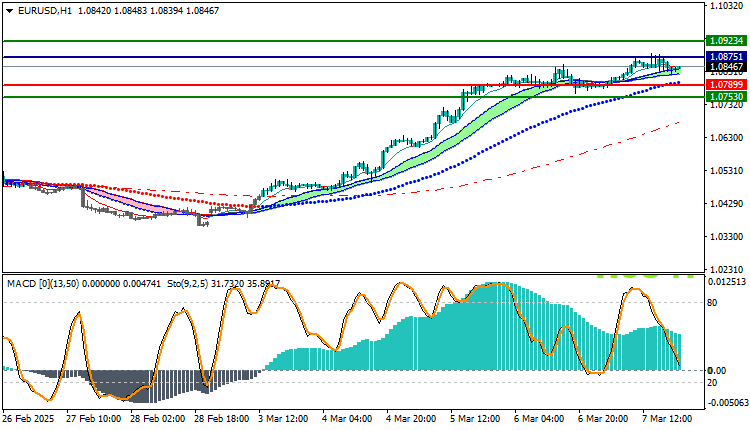Click the 26 Feb 2025 time axis label
Screen dimensions: 750x430
point(29,419)
